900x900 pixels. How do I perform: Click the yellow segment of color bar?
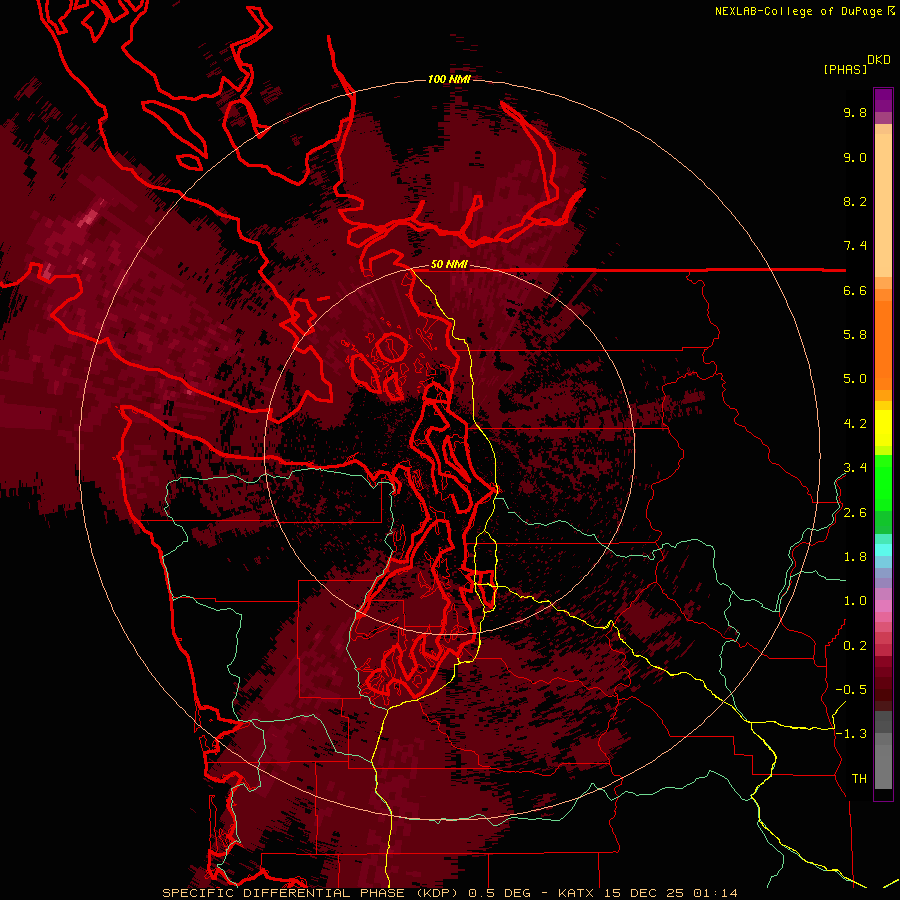click(x=883, y=428)
